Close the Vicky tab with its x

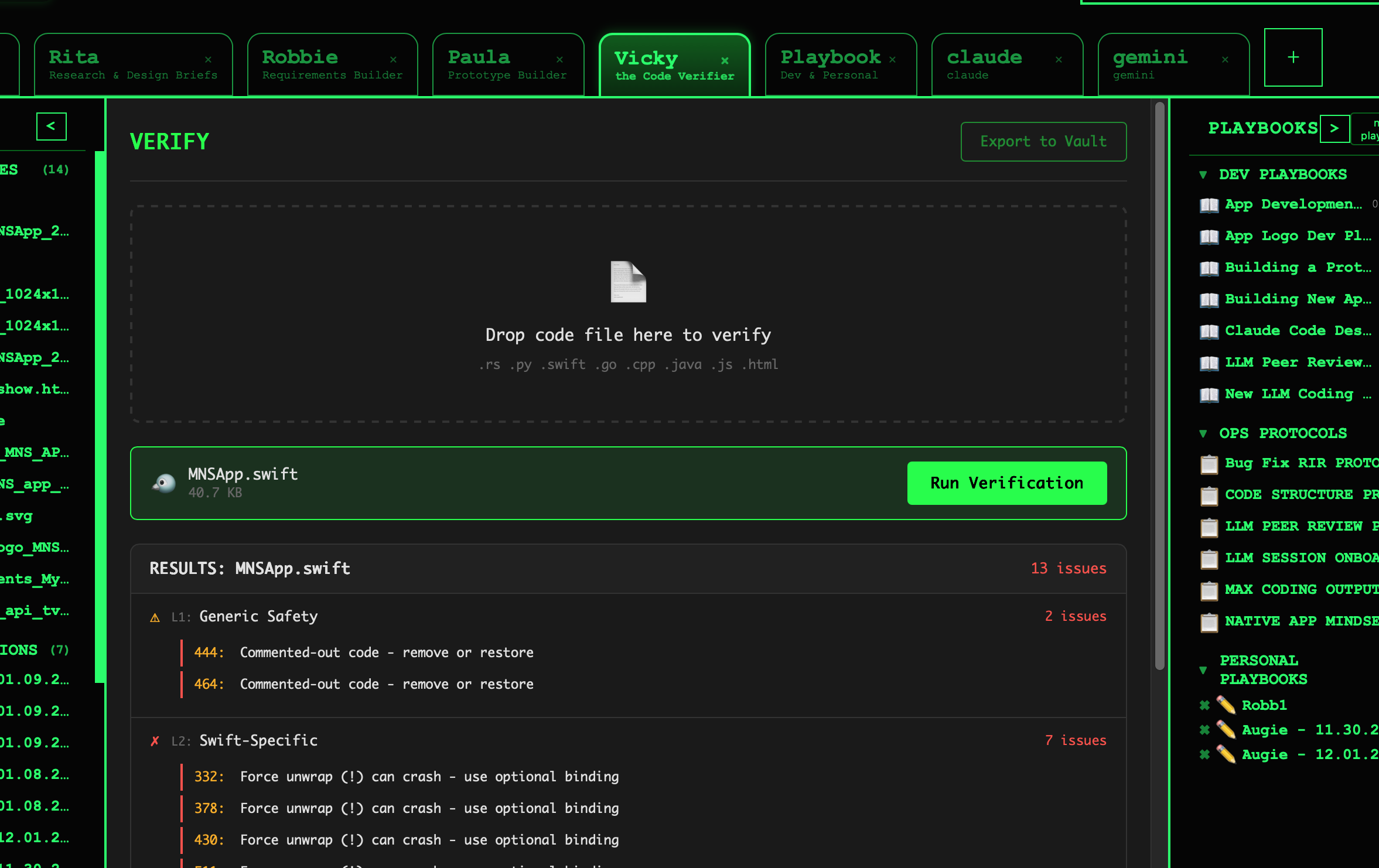pos(725,60)
